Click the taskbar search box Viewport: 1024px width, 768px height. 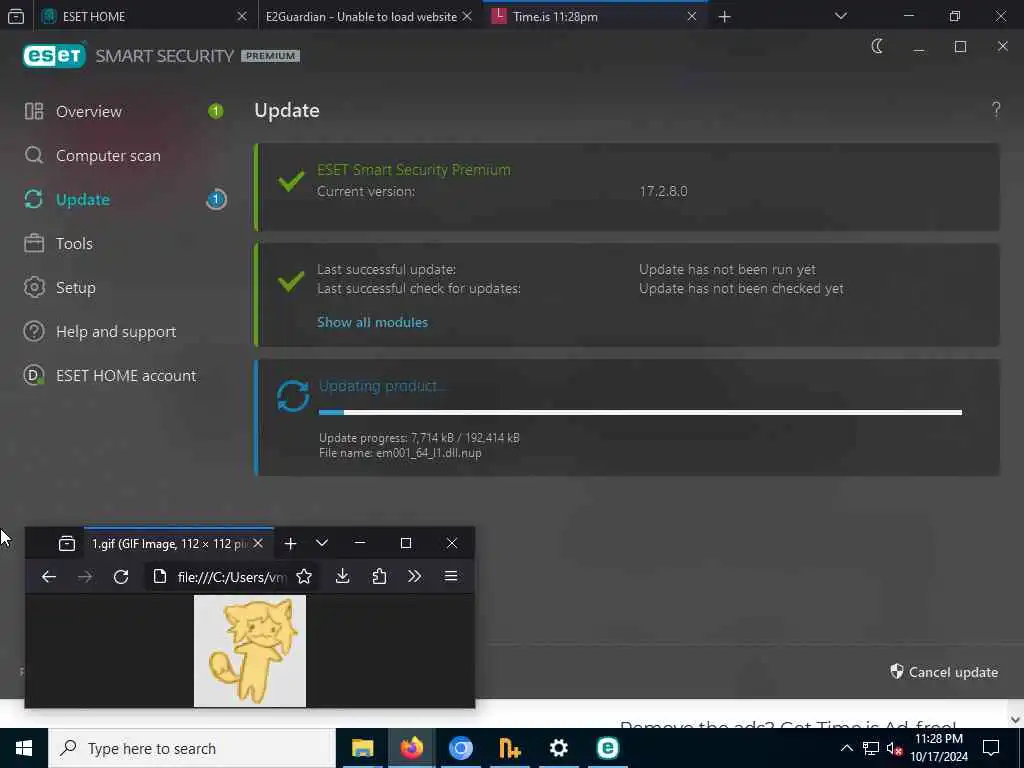tap(191, 748)
